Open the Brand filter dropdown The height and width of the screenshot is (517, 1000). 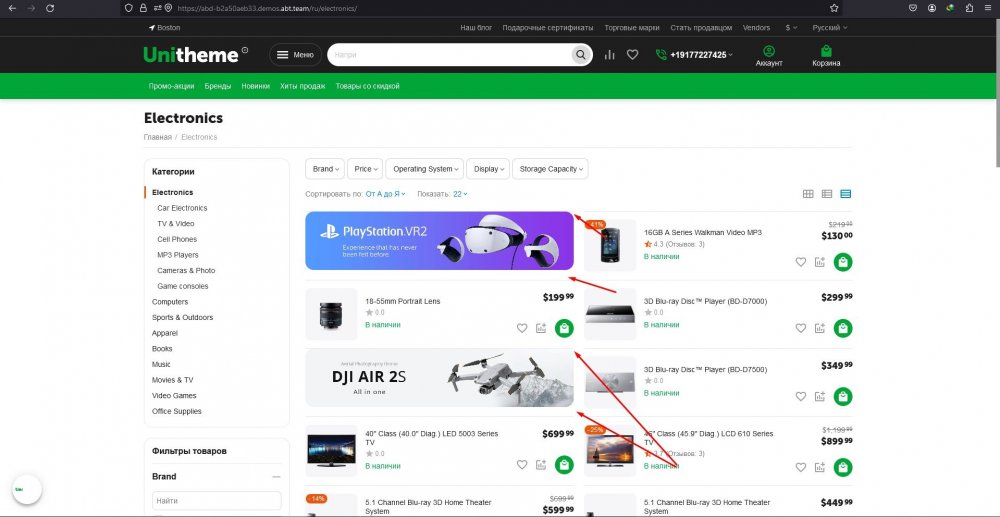tap(325, 169)
